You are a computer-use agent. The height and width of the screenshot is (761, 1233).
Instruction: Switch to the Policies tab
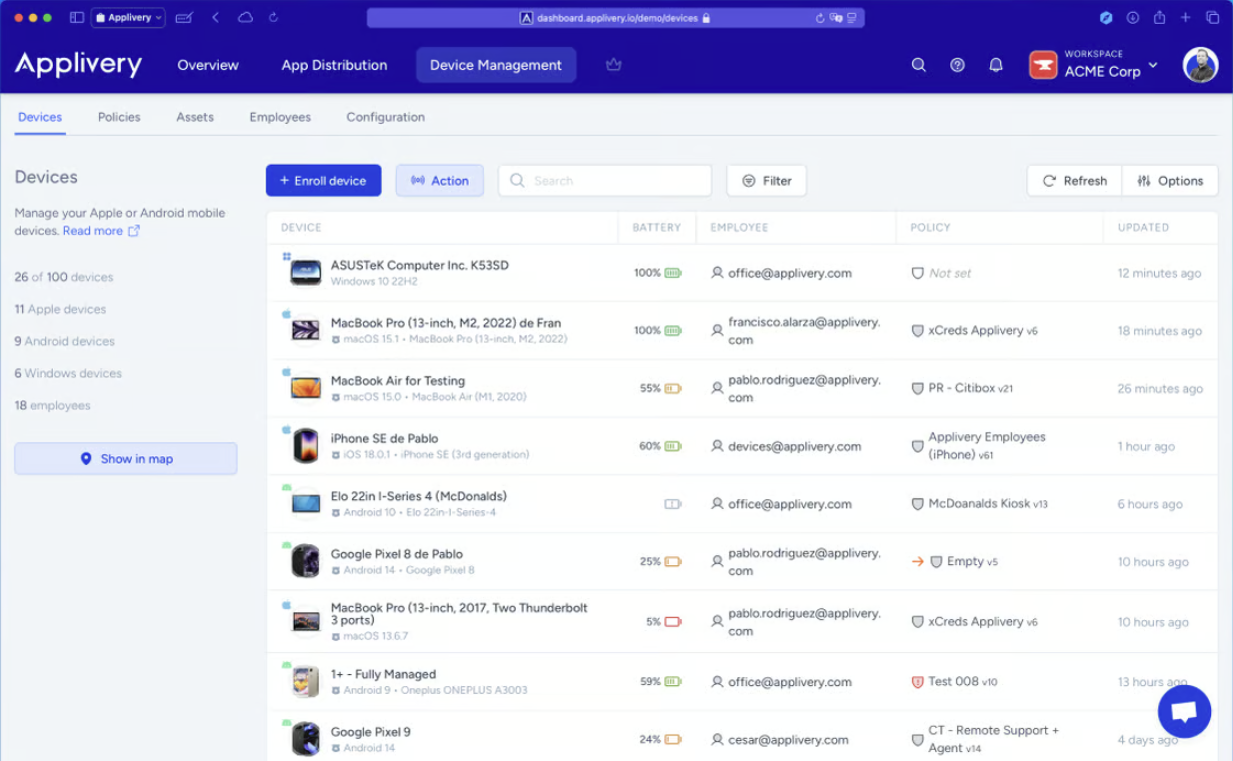(119, 117)
